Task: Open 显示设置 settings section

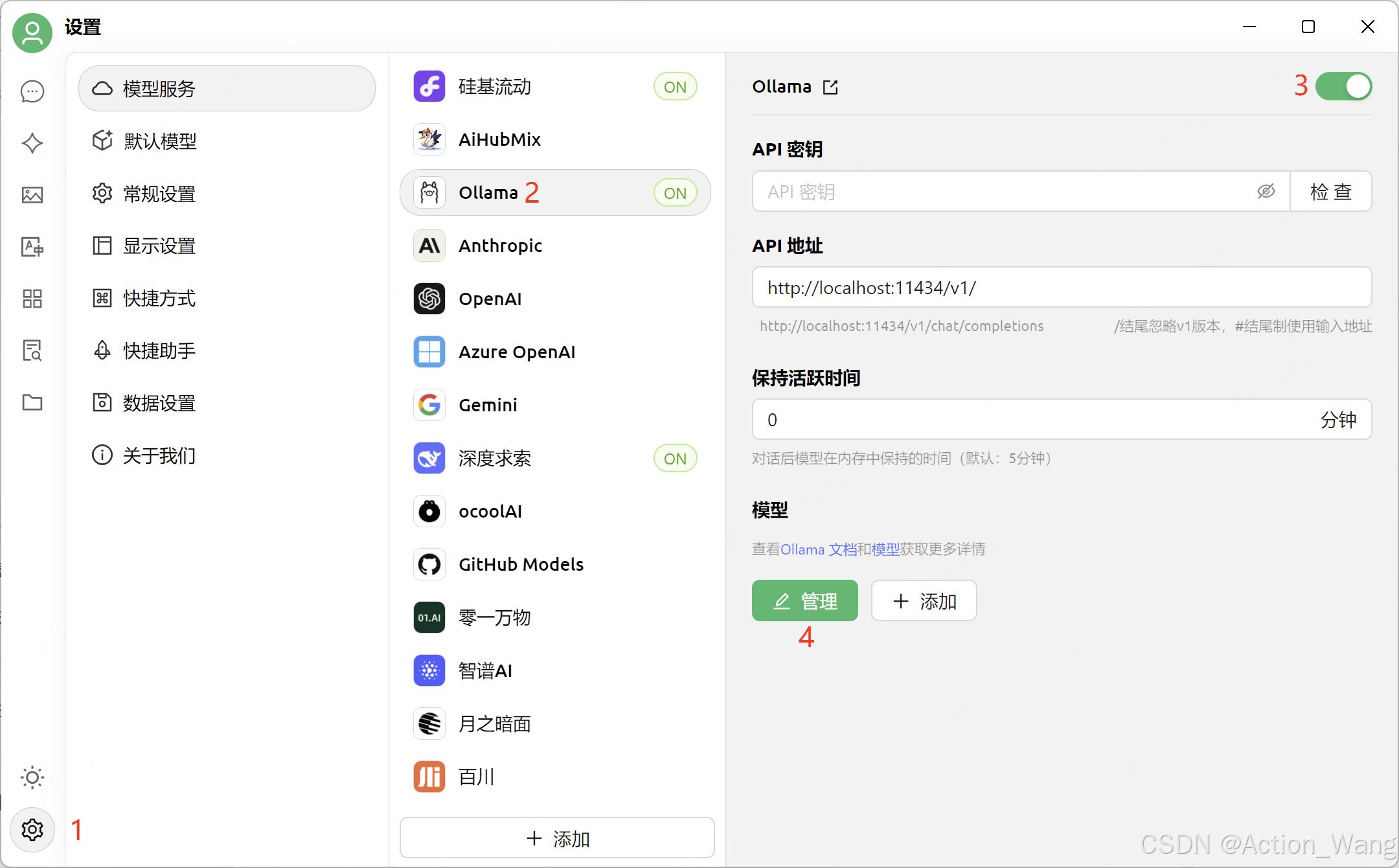Action: coord(227,246)
